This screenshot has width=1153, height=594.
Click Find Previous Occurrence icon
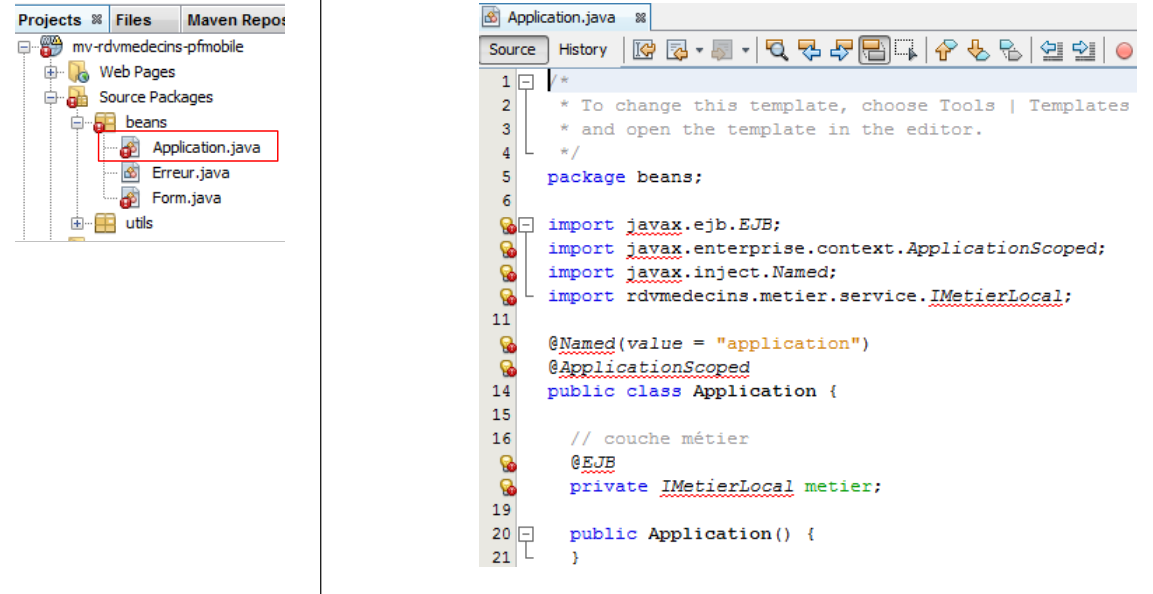coord(809,50)
